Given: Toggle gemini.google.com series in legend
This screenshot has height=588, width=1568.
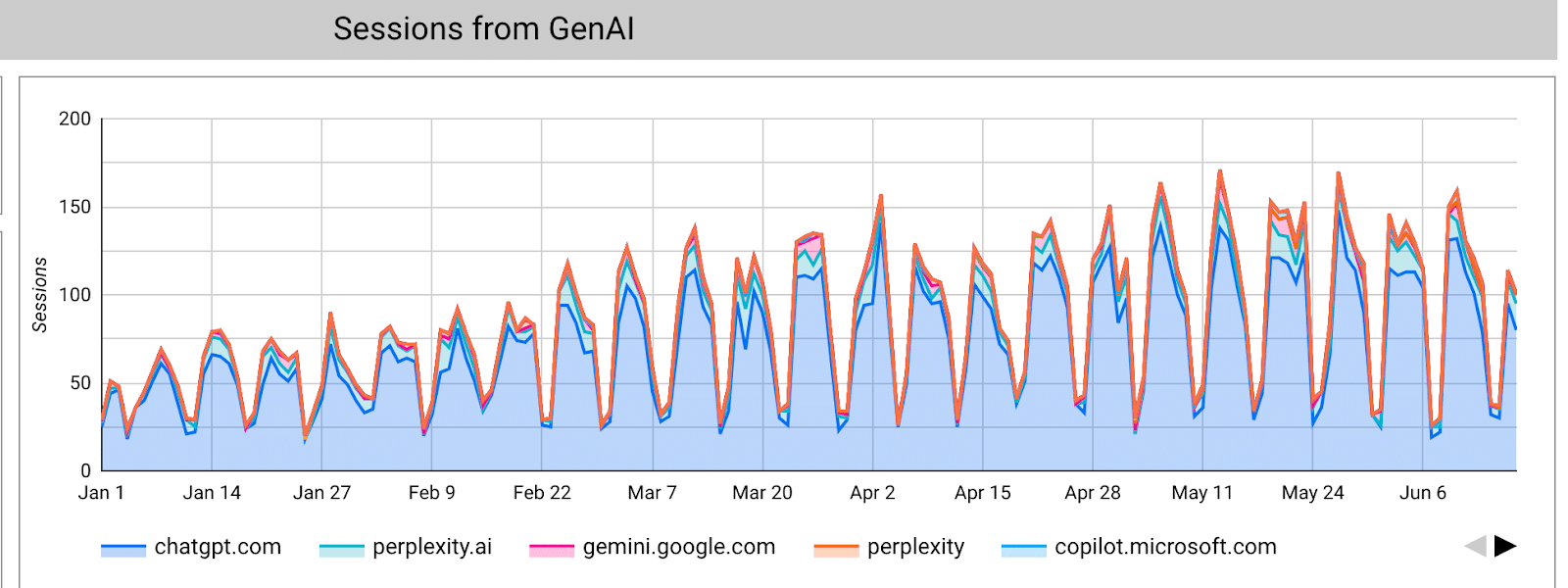Looking at the screenshot, I should pos(653,547).
